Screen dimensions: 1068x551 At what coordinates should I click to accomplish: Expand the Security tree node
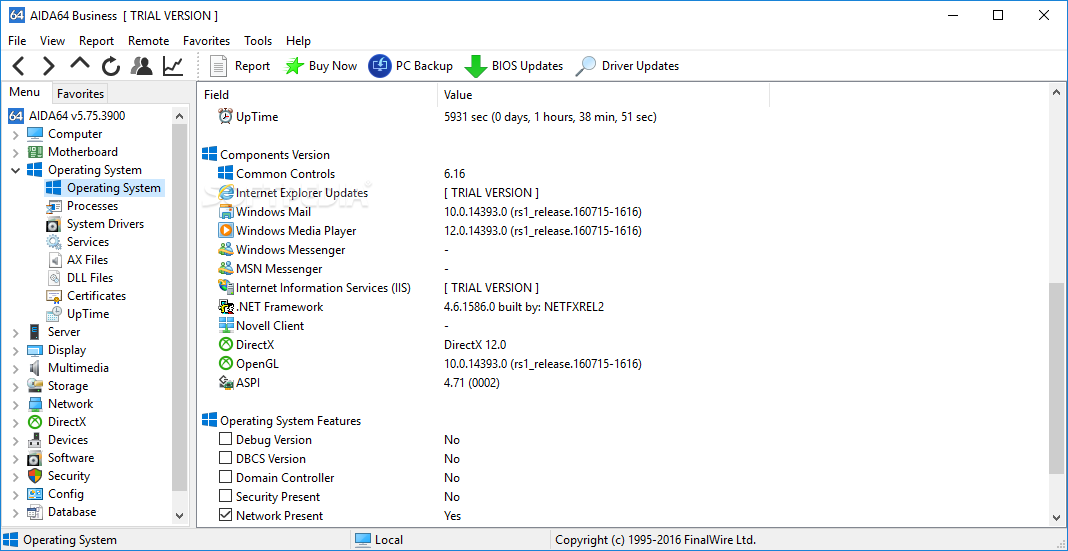pos(16,476)
